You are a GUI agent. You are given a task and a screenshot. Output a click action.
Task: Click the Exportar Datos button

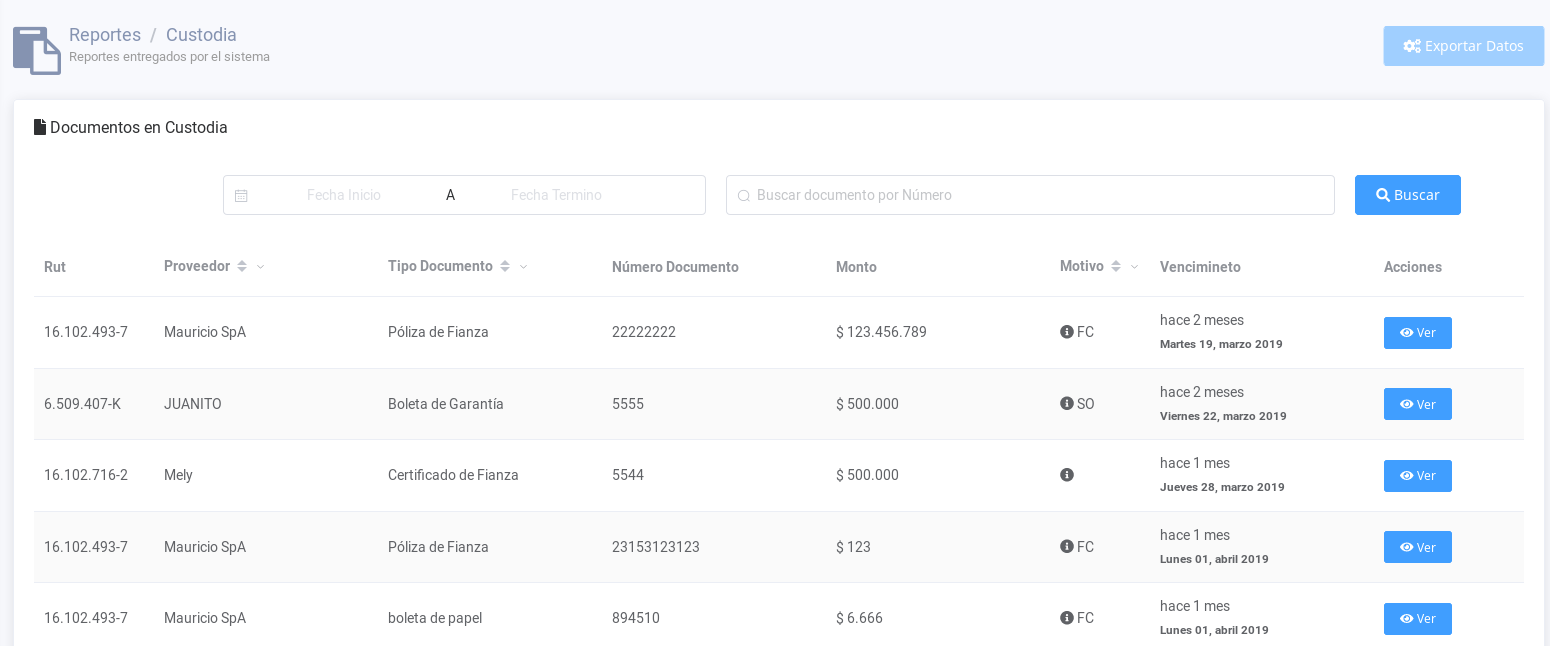[x=1463, y=46]
